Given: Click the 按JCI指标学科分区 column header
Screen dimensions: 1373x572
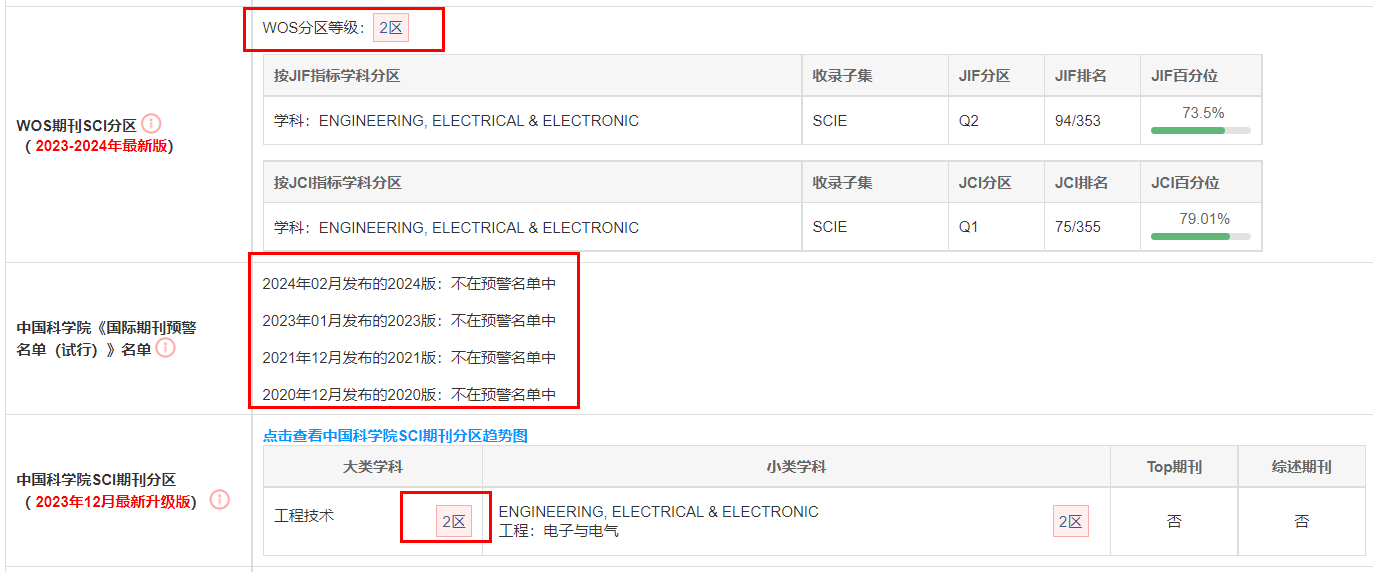Looking at the screenshot, I should 338,183.
